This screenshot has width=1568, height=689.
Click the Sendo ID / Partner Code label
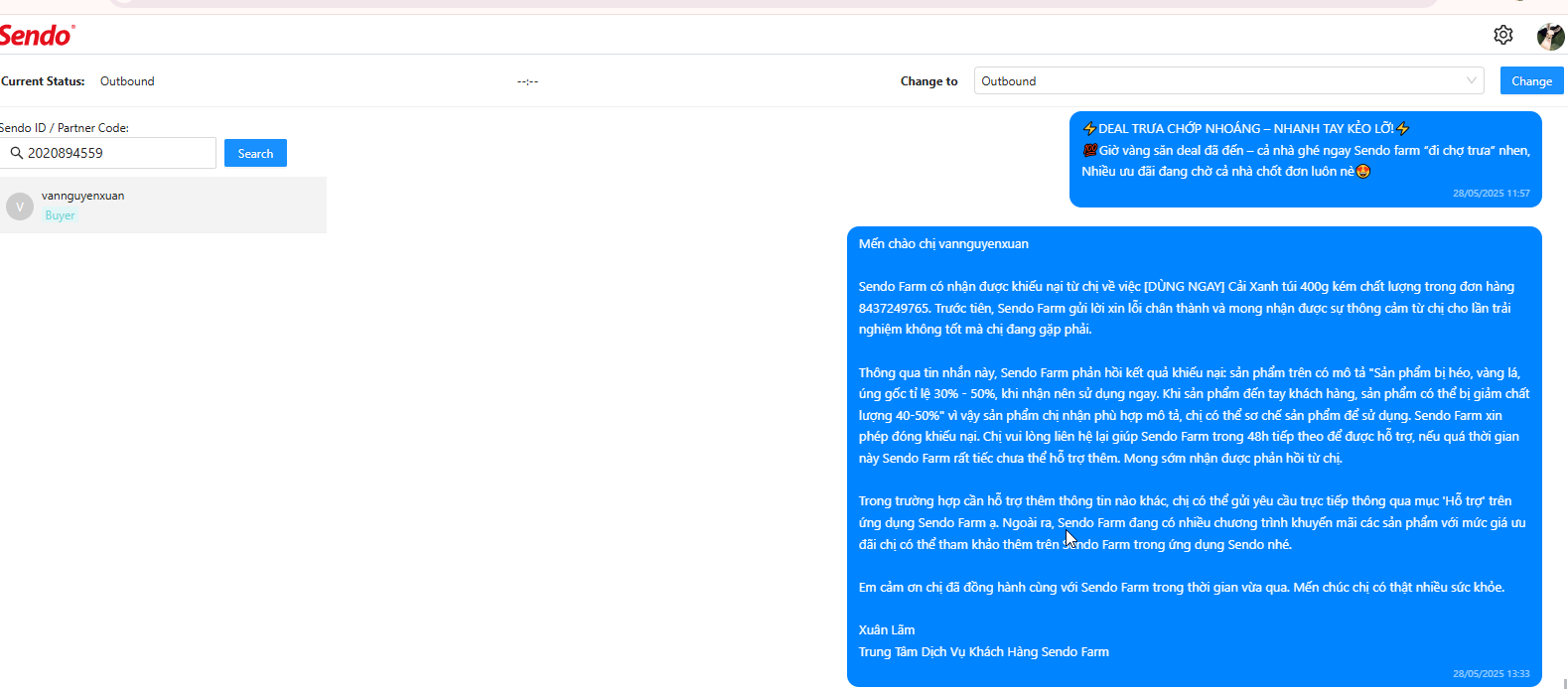(x=65, y=128)
